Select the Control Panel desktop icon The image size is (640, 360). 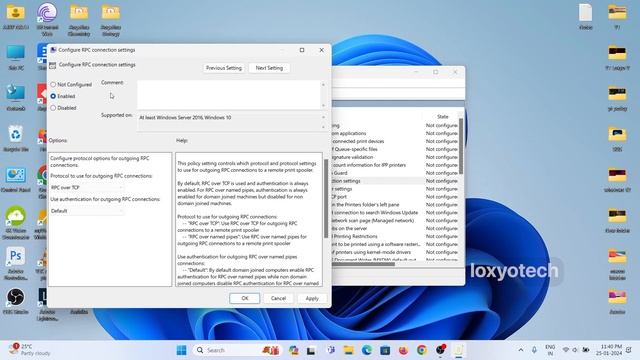(x=16, y=180)
